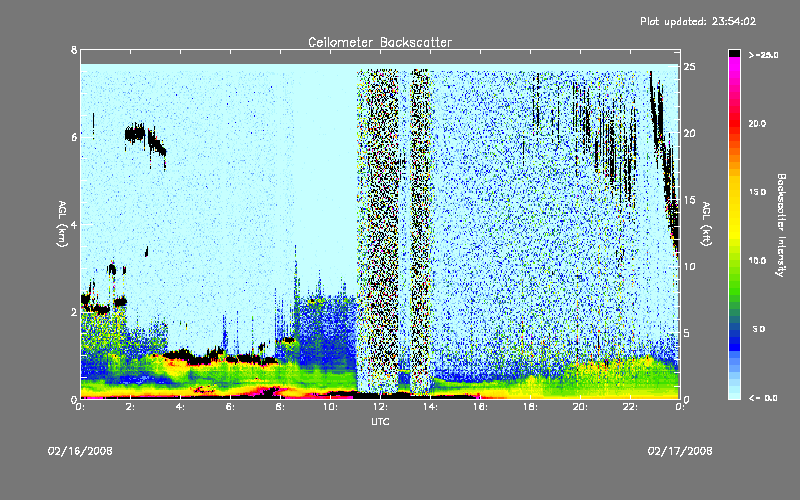Viewport: 800px width, 500px height.
Task: Click the '6:' hour tick label
Action: [230, 407]
